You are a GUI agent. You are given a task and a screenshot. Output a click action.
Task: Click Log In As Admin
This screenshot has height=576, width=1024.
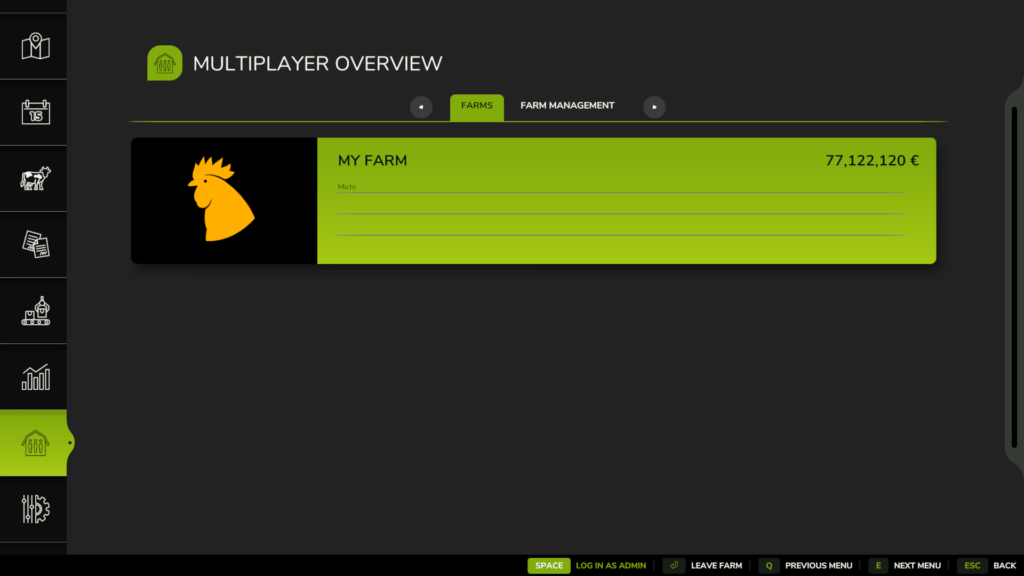coord(611,566)
